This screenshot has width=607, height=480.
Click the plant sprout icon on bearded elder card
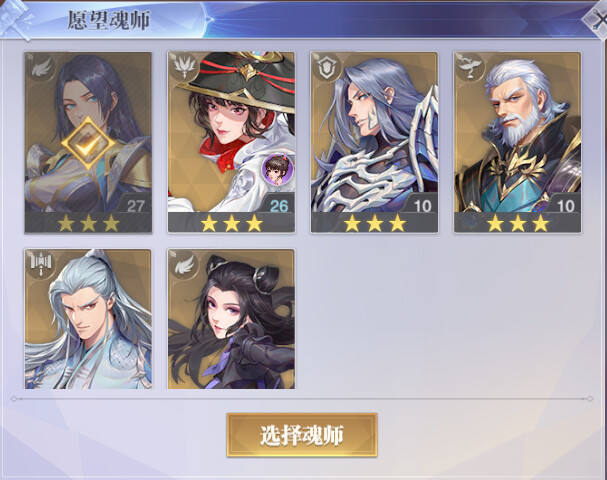point(471,68)
